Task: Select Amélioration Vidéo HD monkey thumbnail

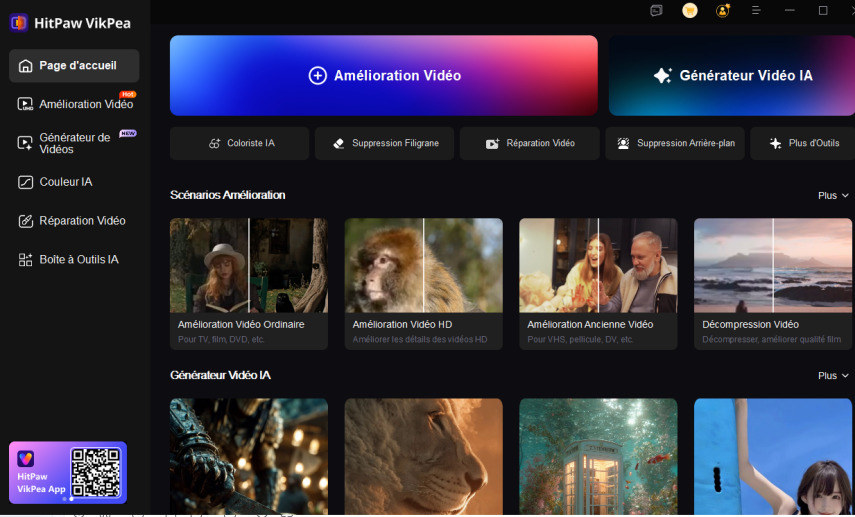Action: tap(424, 266)
